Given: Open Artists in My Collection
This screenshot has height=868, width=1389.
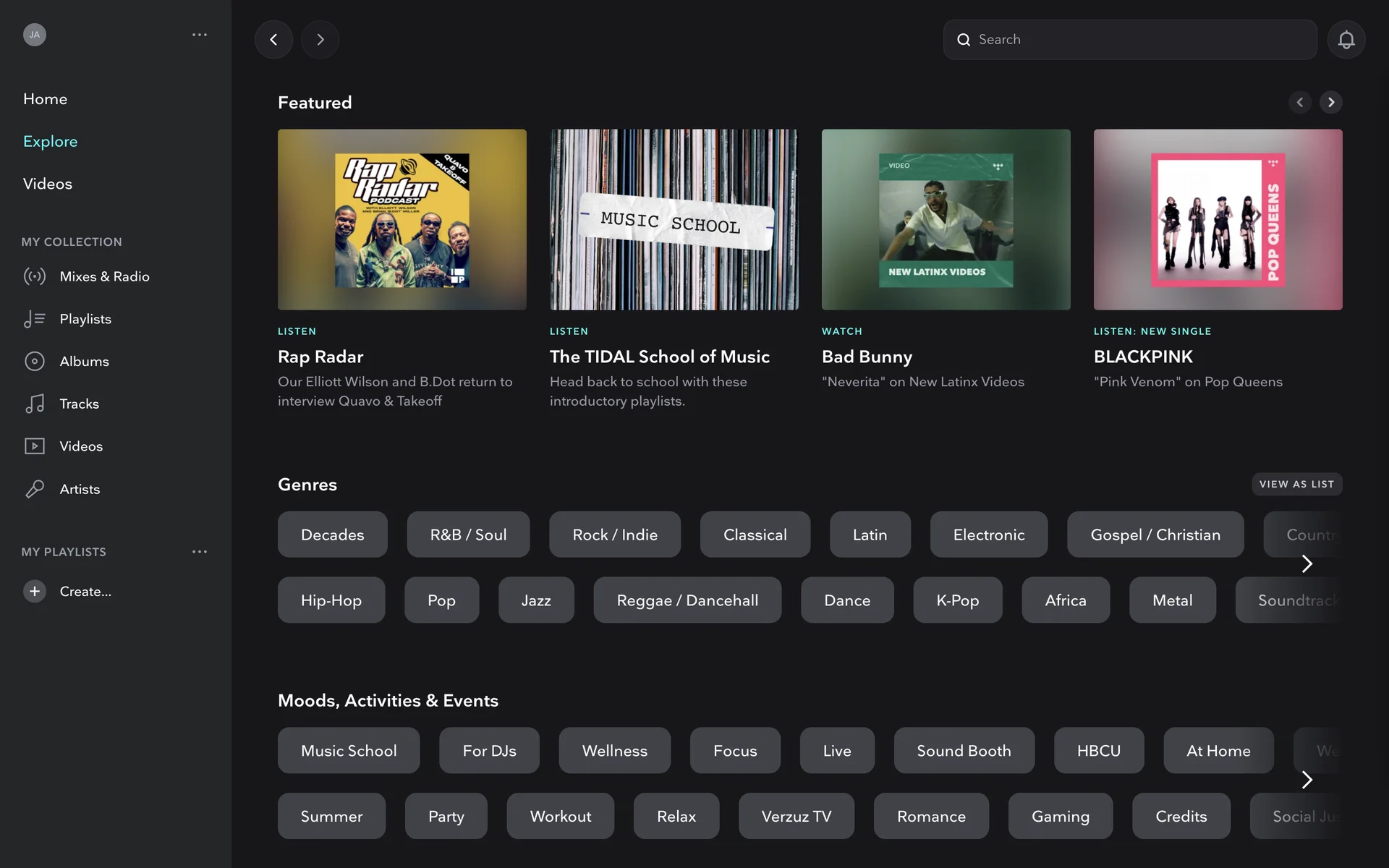Looking at the screenshot, I should [80, 489].
